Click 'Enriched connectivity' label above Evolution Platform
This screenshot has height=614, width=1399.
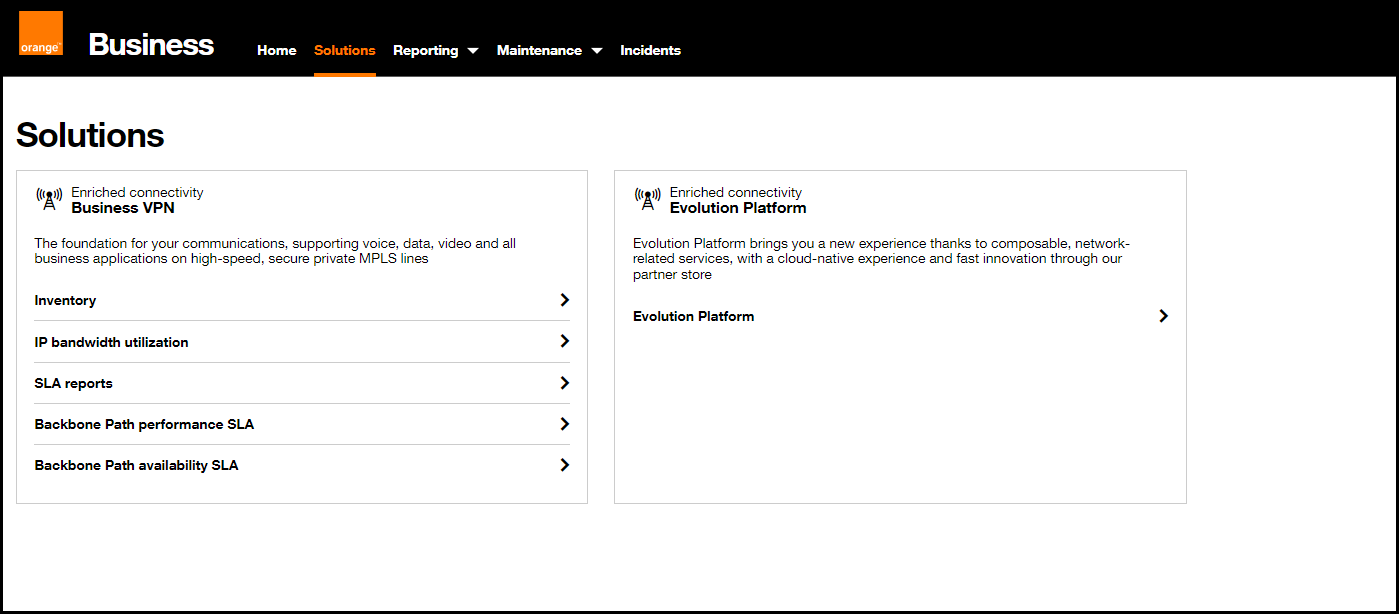736,192
